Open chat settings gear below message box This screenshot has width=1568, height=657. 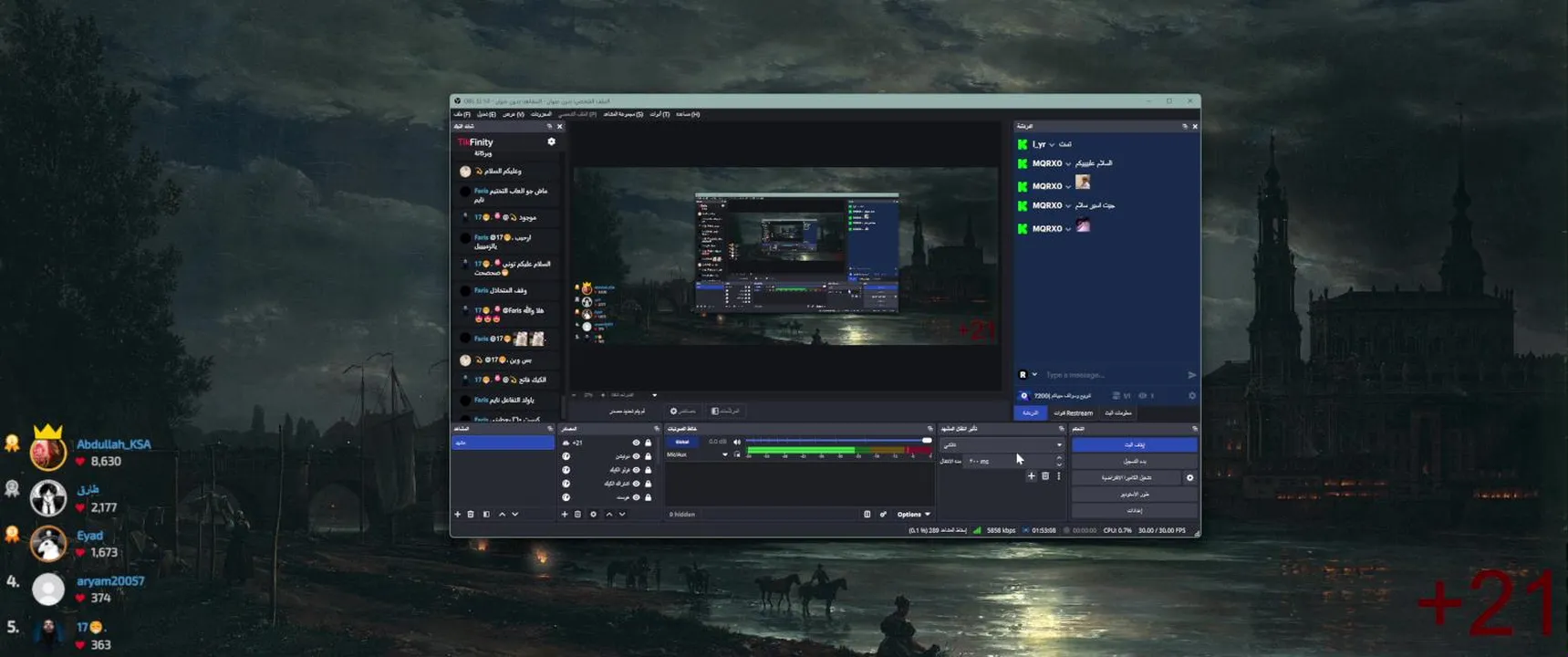pyautogui.click(x=1192, y=396)
